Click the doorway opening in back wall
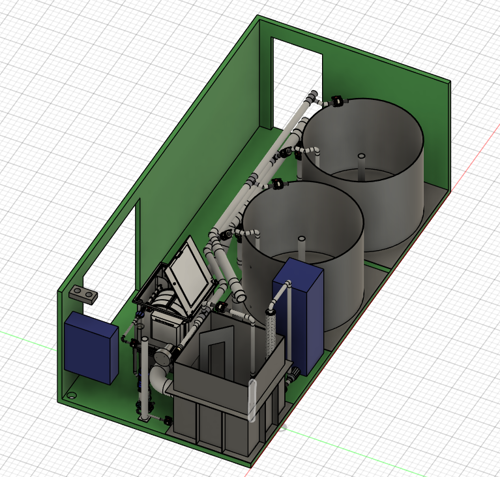The height and width of the screenshot is (477, 500). pyautogui.click(x=298, y=83)
